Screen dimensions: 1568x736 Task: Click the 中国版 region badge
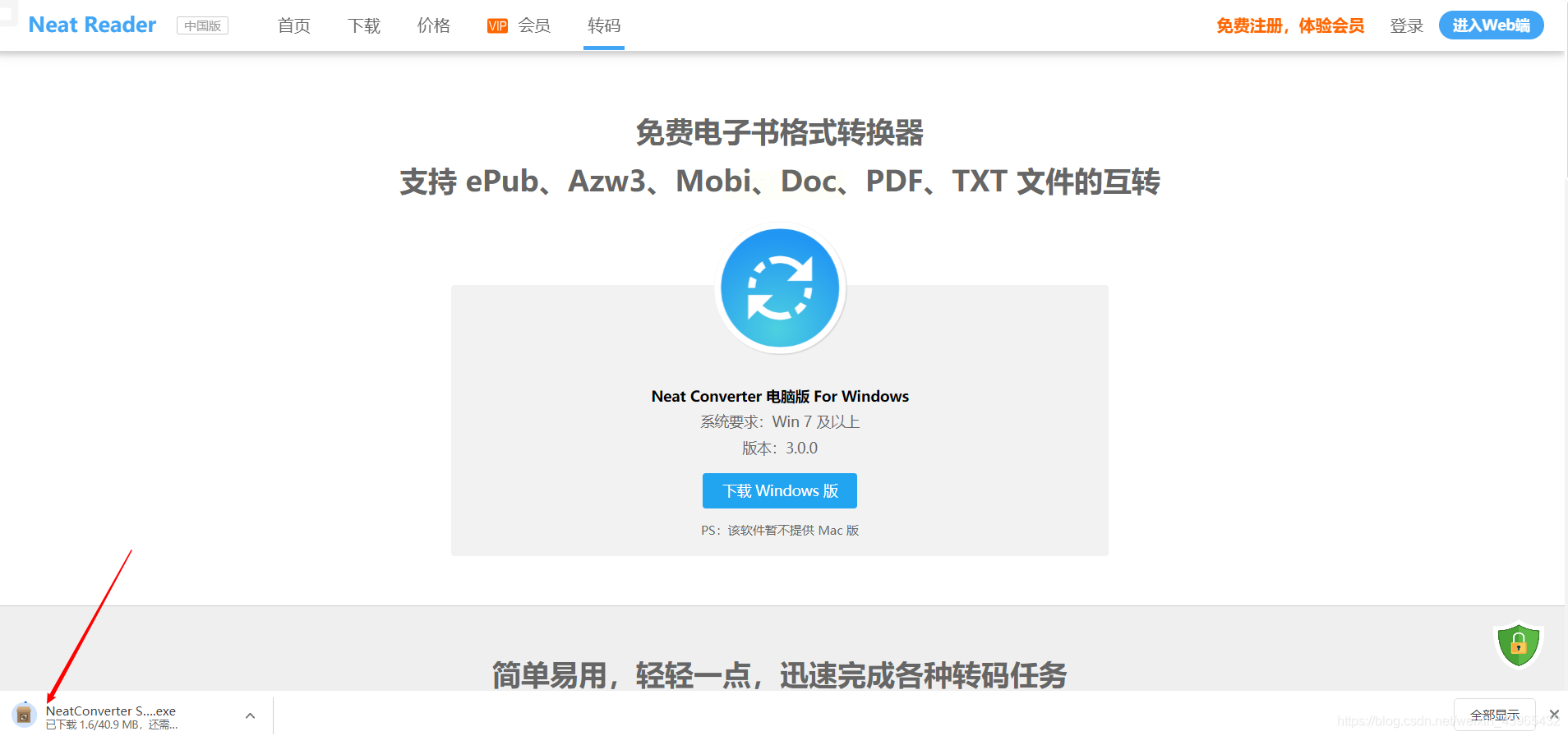click(x=202, y=25)
